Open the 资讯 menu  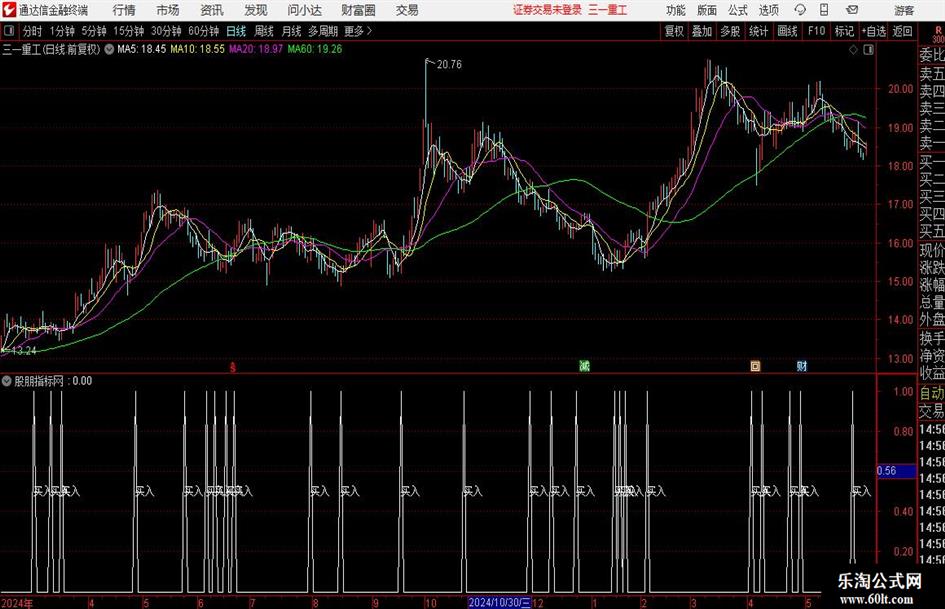click(212, 10)
